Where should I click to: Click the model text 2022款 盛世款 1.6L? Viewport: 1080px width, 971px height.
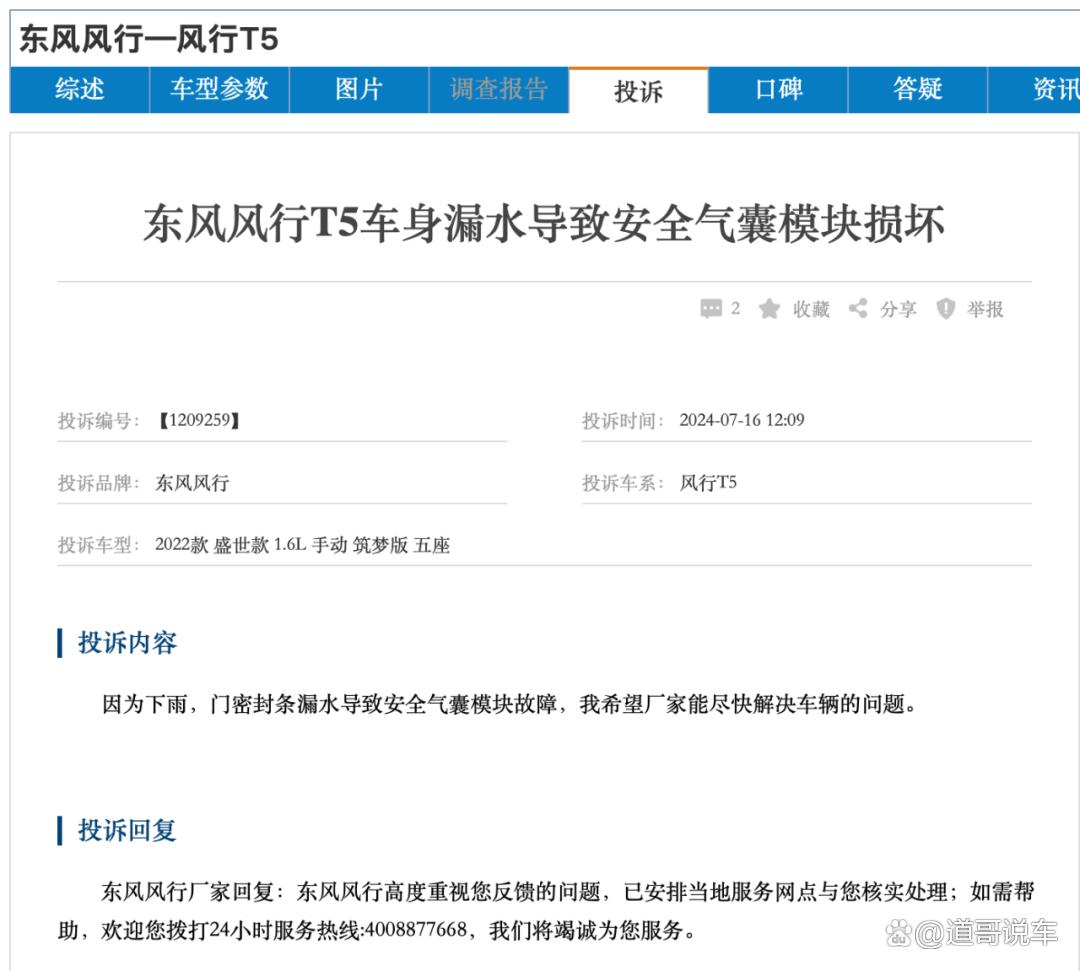click(x=230, y=545)
